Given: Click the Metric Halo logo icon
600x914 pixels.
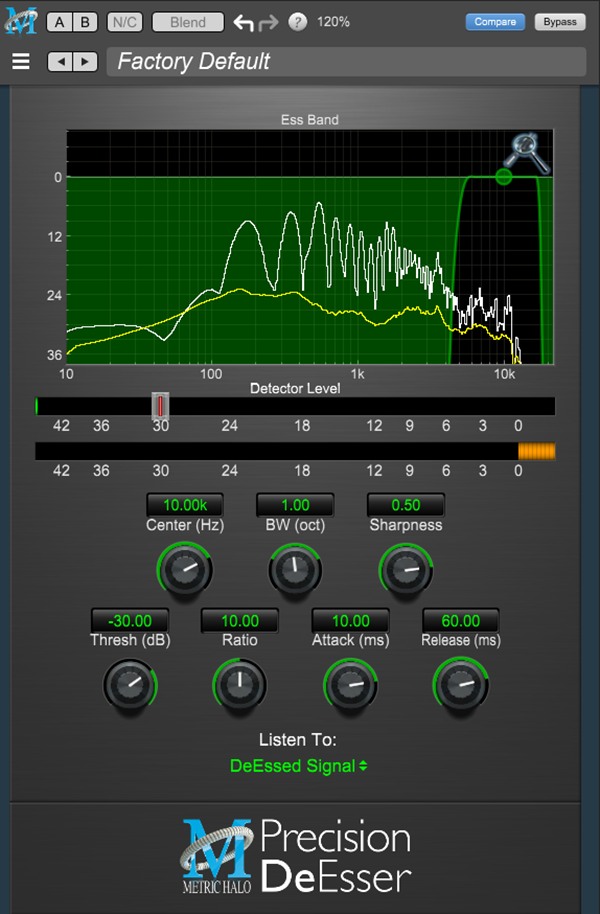Looking at the screenshot, I should [x=20, y=20].
